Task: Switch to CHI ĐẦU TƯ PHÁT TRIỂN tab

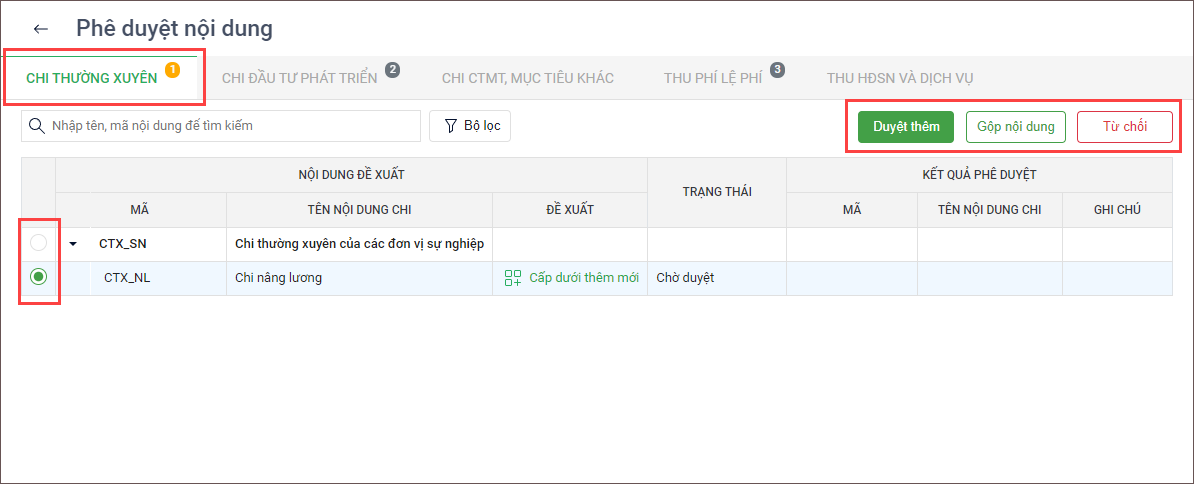Action: [299, 78]
